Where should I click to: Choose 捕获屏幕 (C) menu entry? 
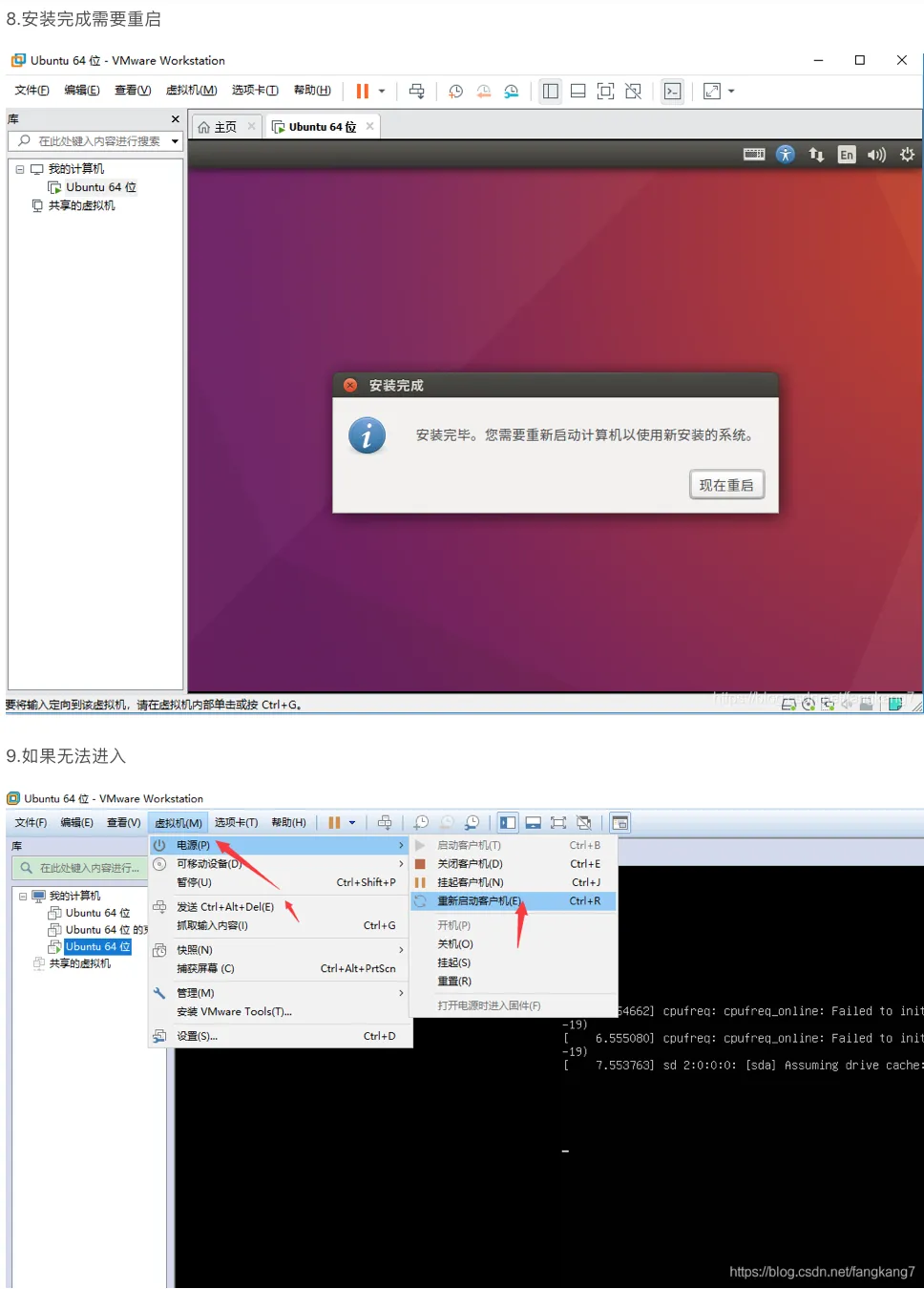(x=279, y=968)
